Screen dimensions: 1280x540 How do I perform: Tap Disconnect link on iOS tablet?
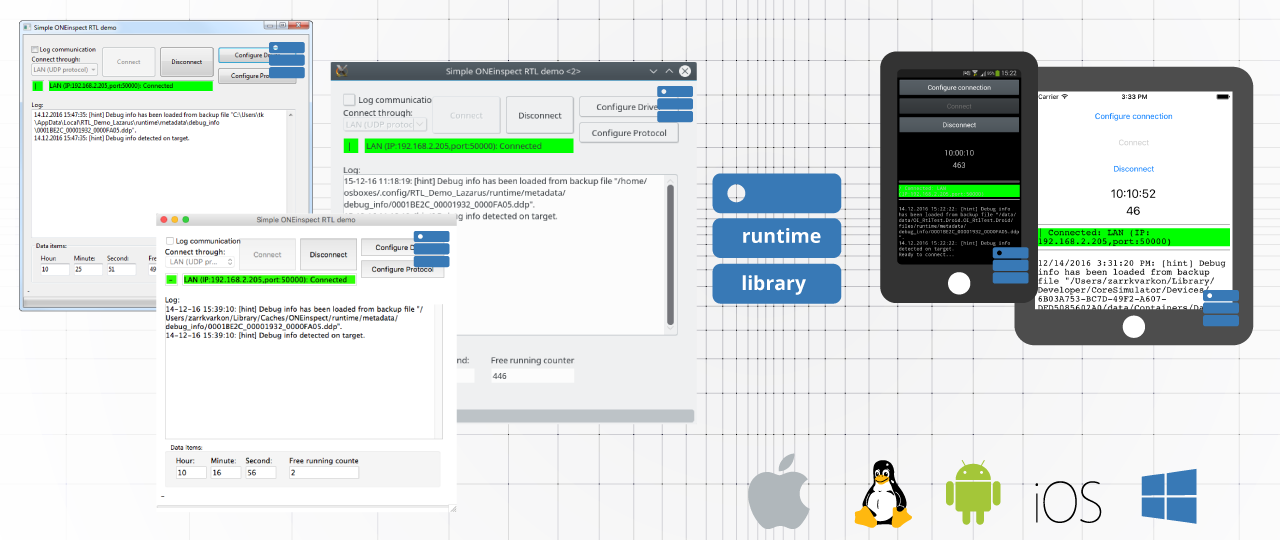pos(1134,169)
